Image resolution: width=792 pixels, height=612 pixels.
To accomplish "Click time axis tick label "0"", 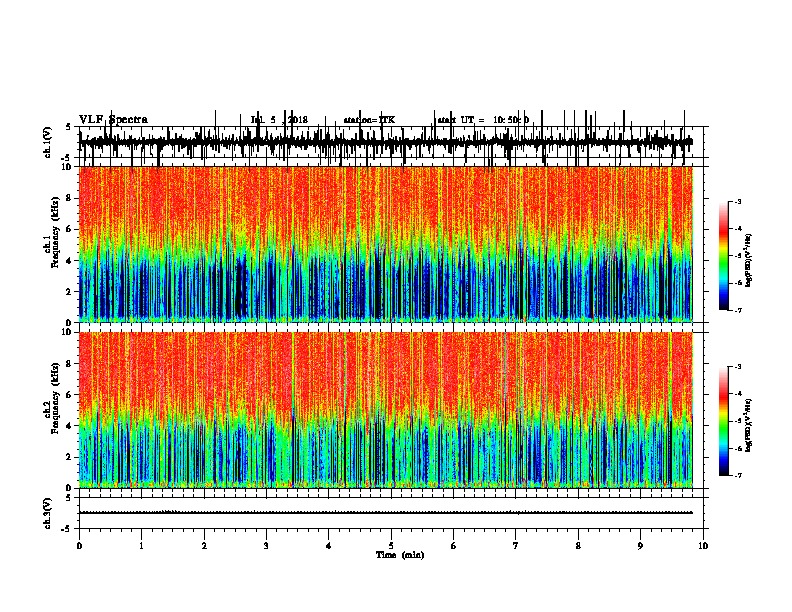I will [79, 546].
